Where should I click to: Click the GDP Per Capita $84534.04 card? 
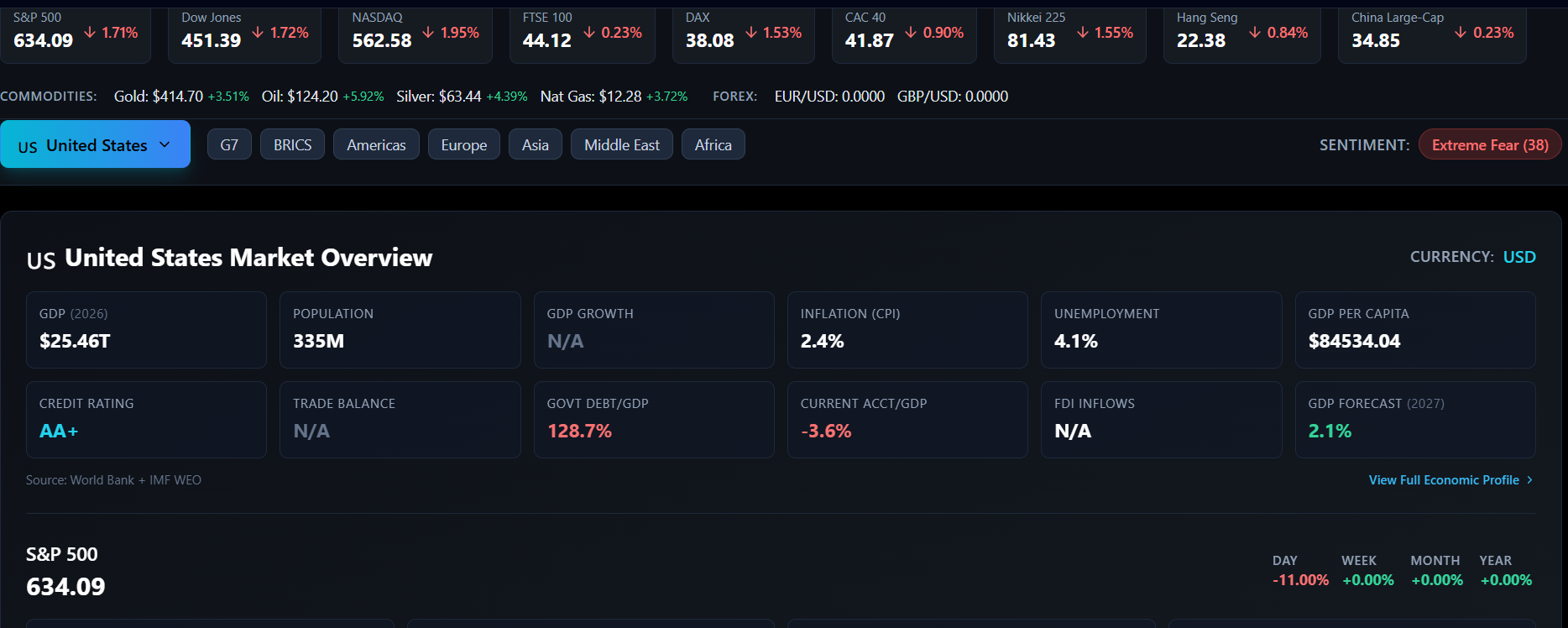coord(1415,330)
